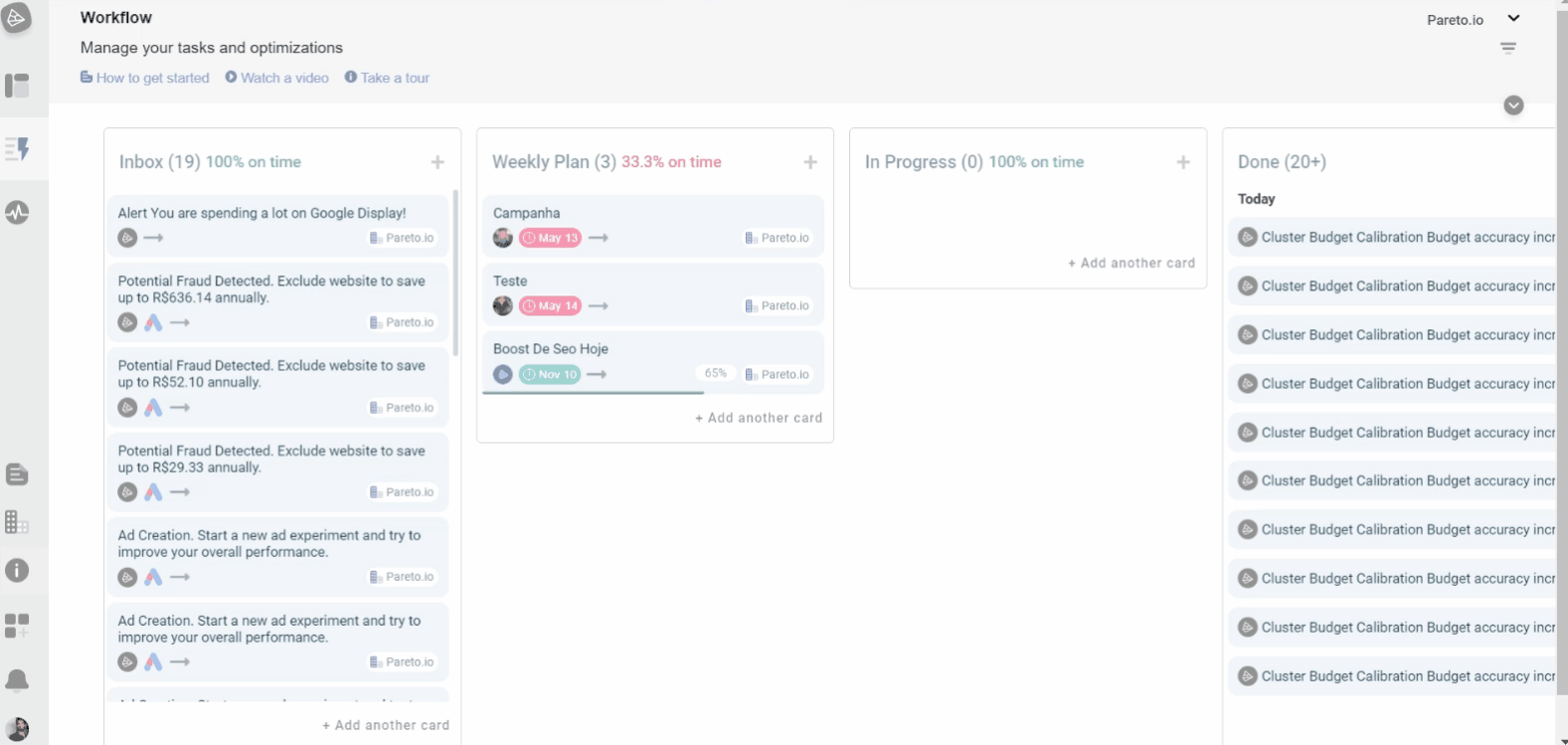The image size is (1568, 745).
Task: Open the first Cluster Budget Calibration card
Action: coord(1397,238)
